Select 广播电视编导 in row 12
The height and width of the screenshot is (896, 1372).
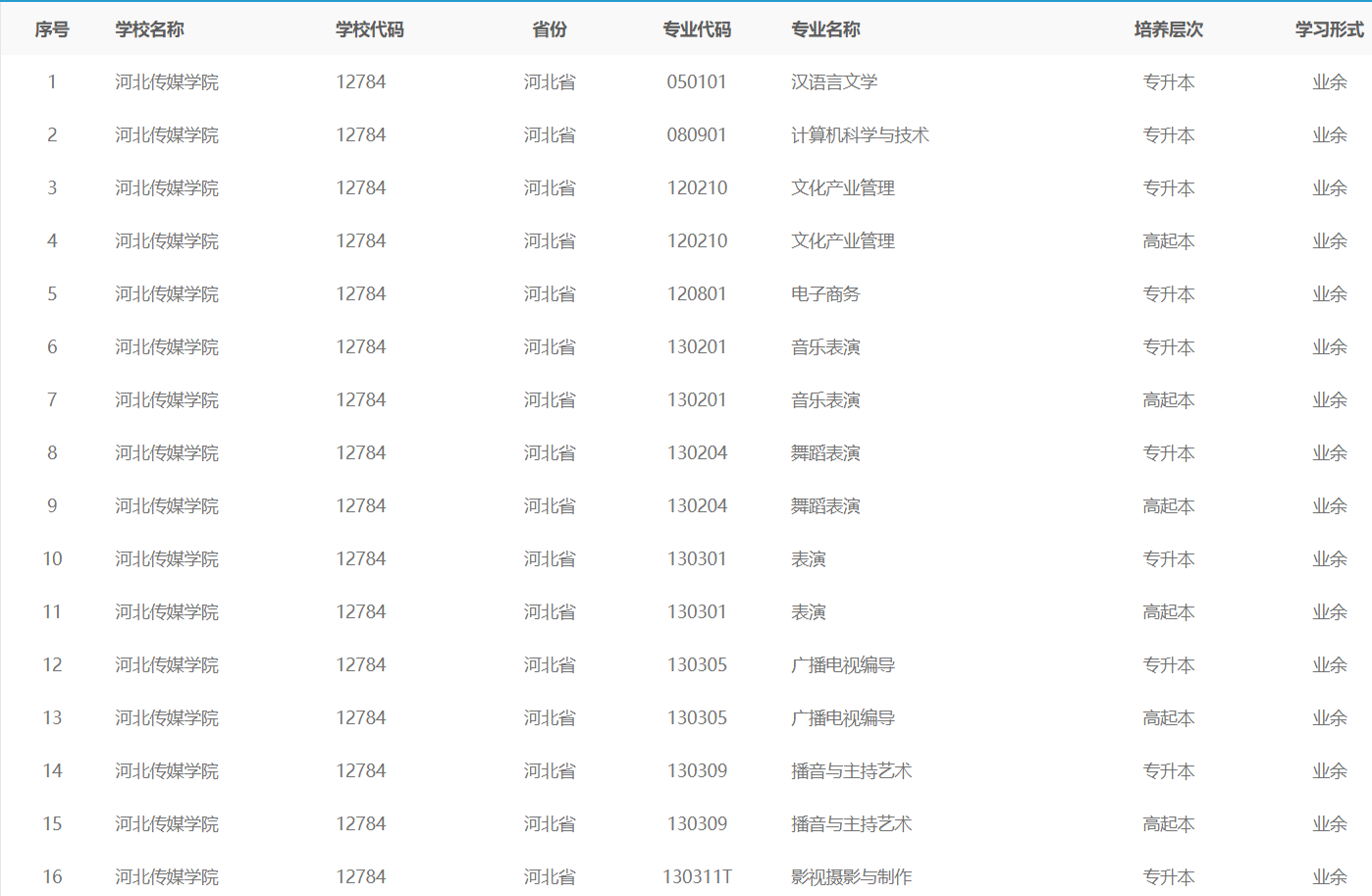pyautogui.click(x=843, y=665)
